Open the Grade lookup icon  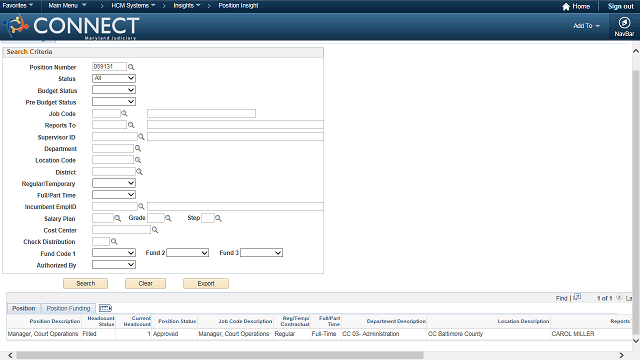(x=168, y=218)
